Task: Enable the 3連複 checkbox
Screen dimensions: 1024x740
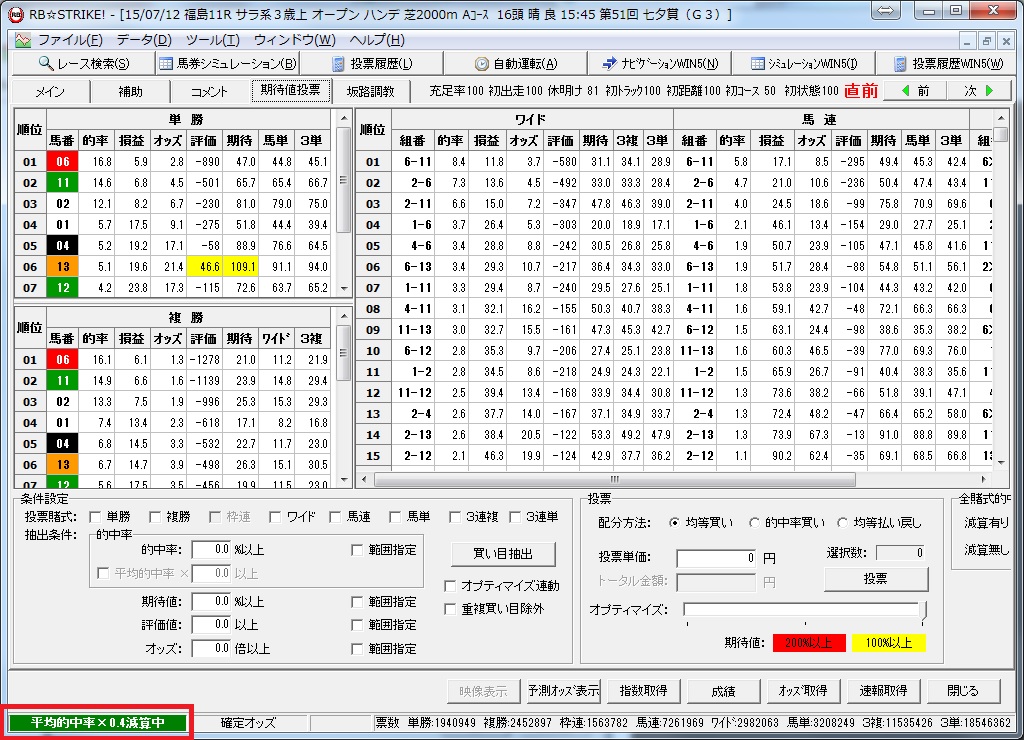Action: [455, 517]
